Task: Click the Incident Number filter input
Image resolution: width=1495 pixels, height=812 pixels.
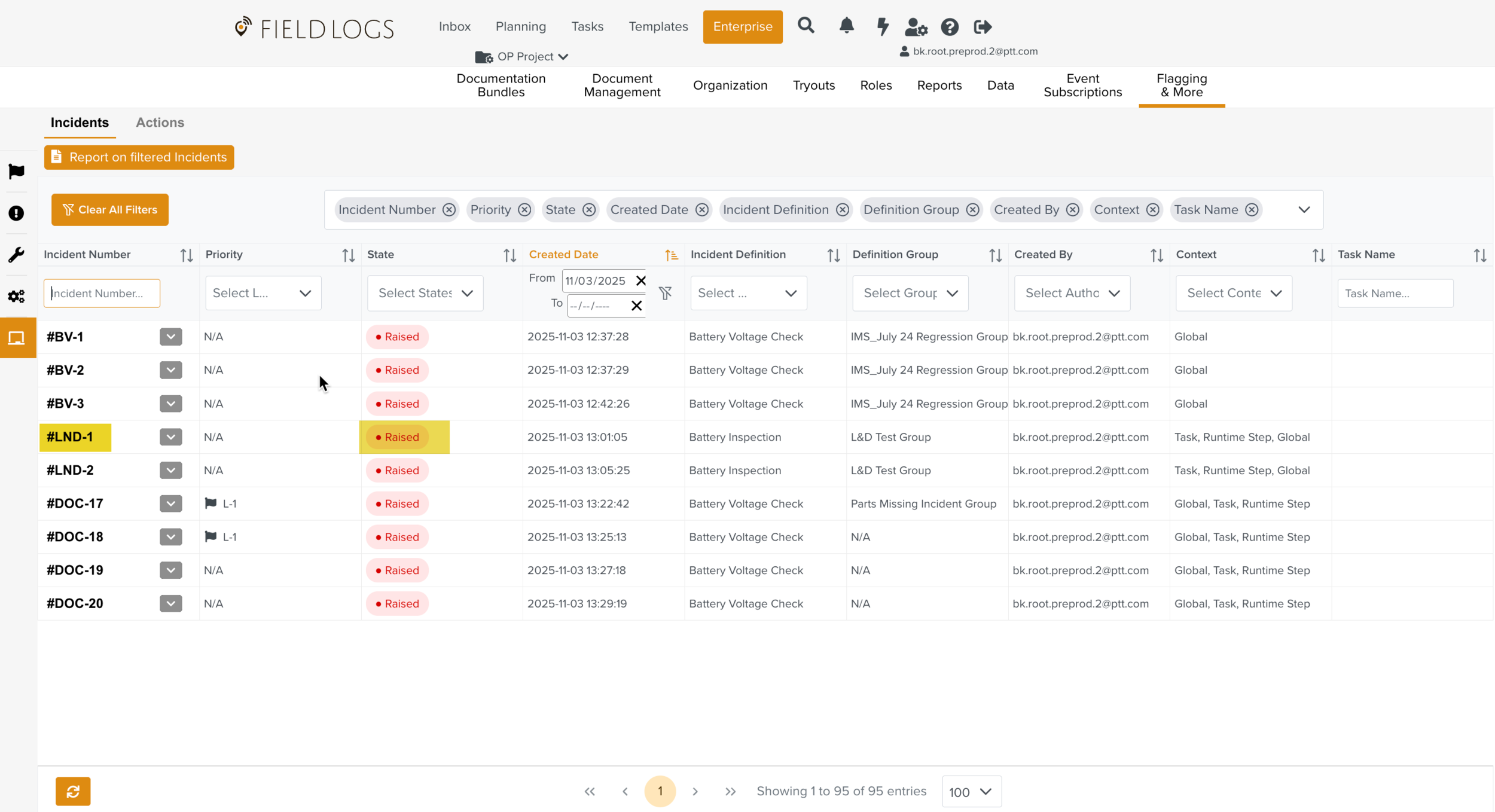Action: pyautogui.click(x=102, y=294)
